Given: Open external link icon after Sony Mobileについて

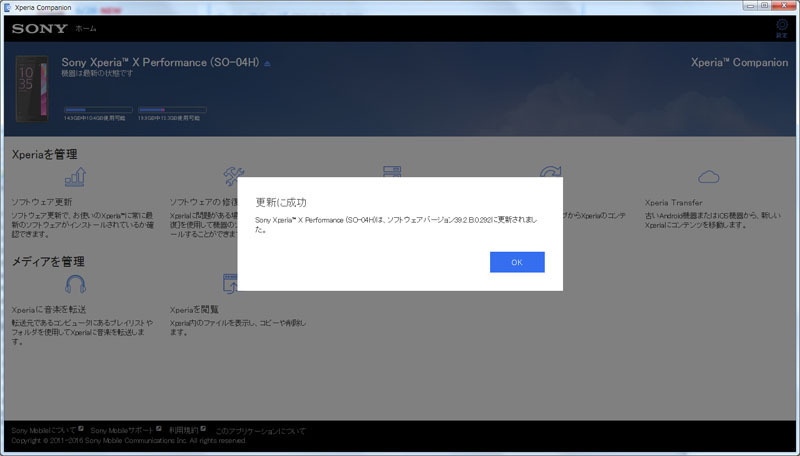Looking at the screenshot, I should coord(81,429).
